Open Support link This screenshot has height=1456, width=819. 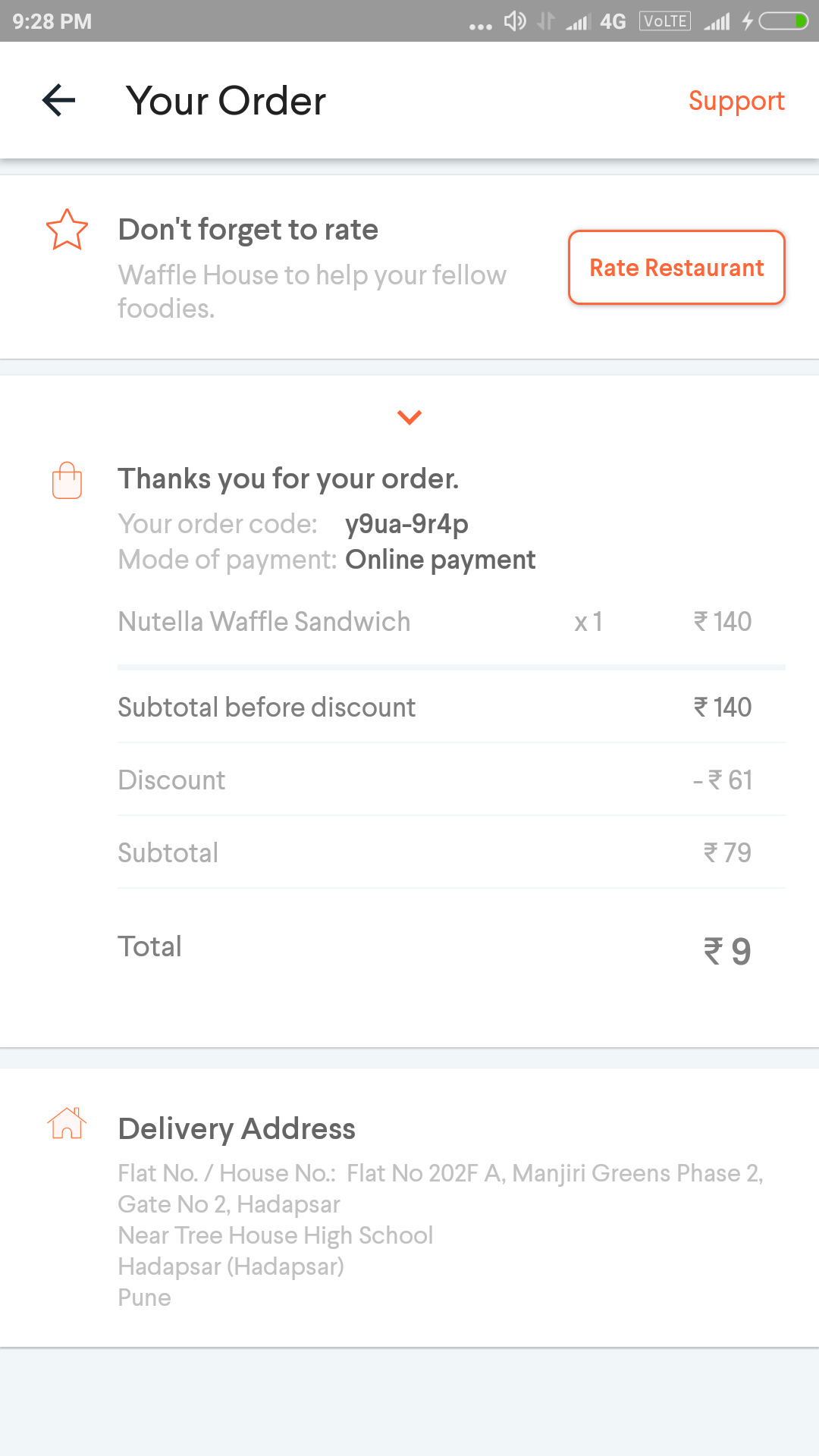(736, 101)
